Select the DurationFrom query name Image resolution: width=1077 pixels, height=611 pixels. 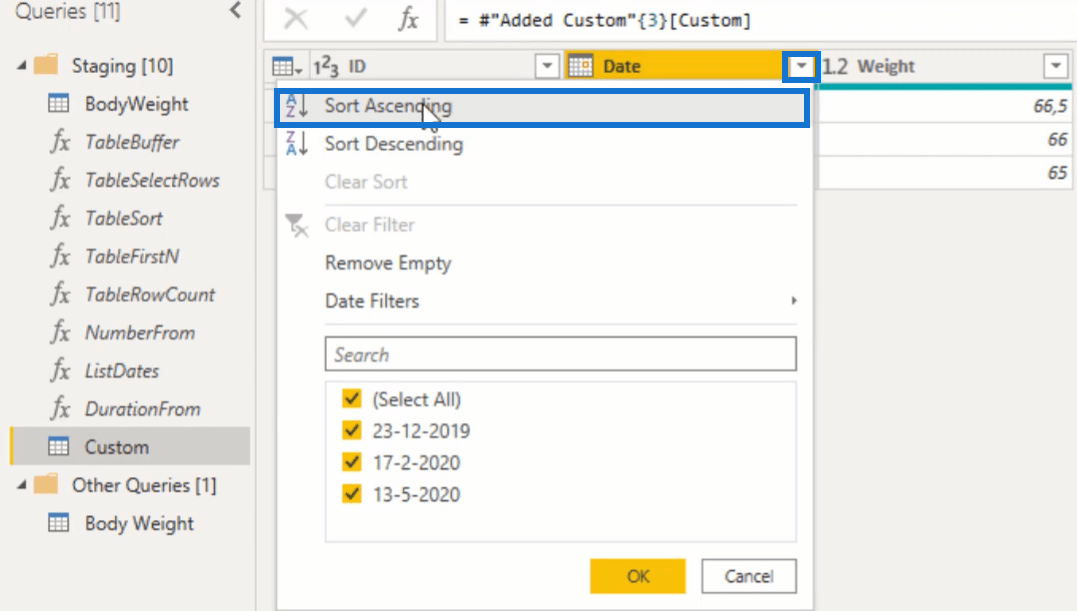(143, 409)
